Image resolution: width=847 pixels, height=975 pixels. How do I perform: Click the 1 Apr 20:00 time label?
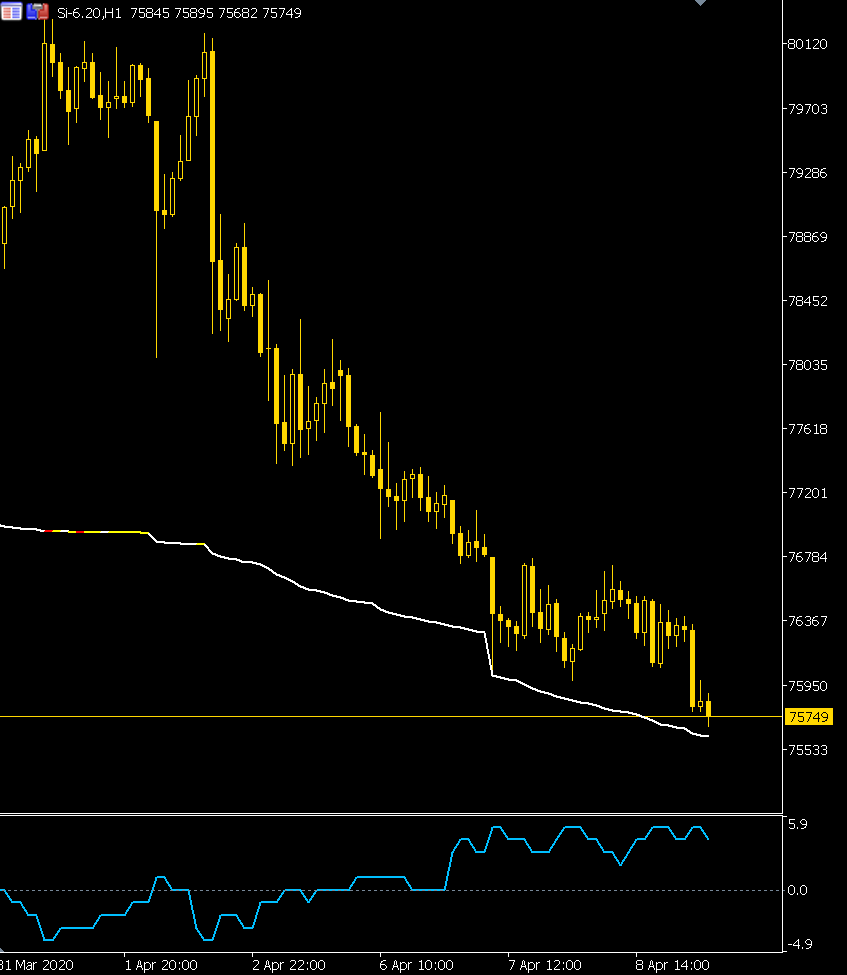(160, 965)
